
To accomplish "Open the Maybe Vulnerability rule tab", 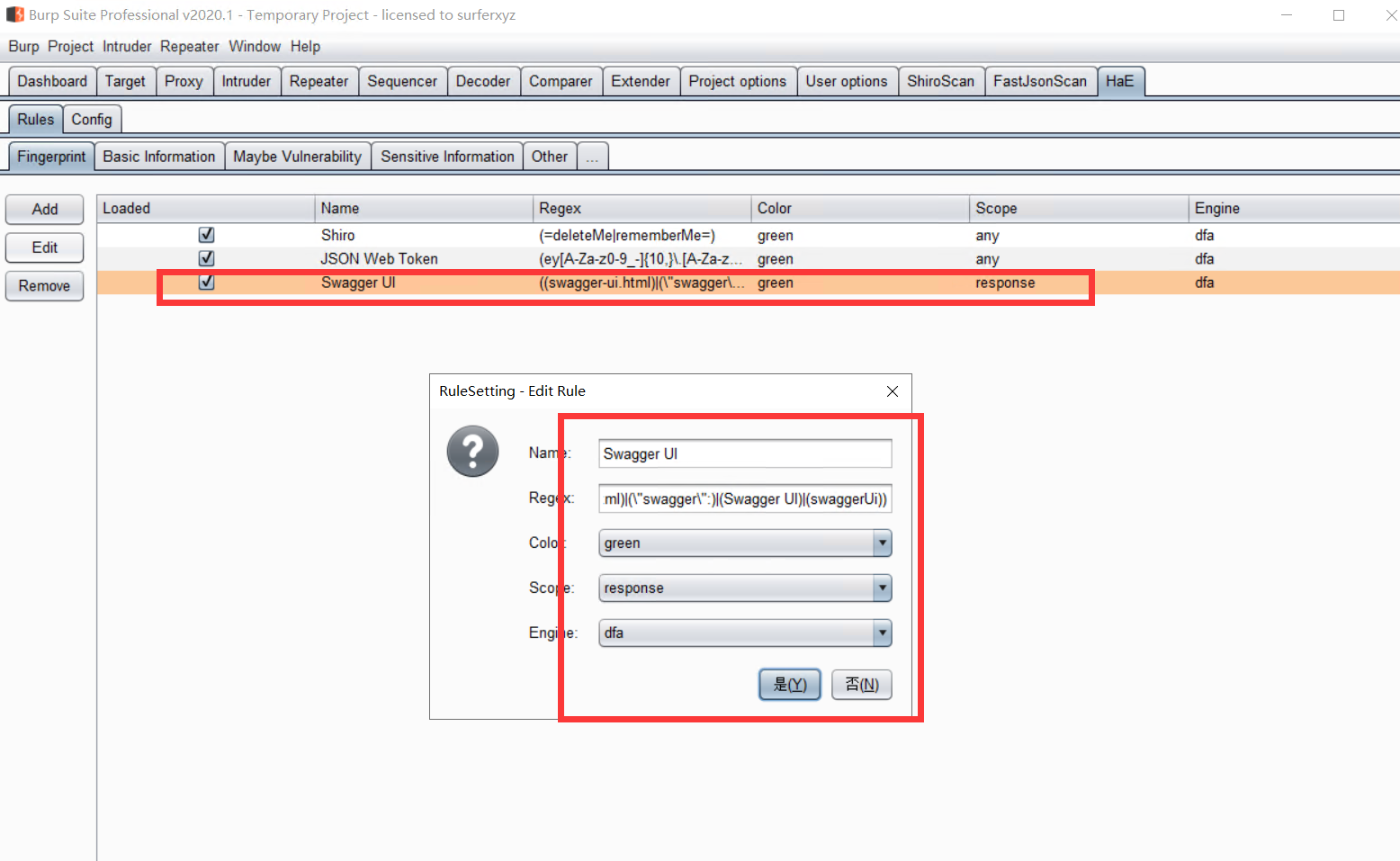I will tap(297, 157).
